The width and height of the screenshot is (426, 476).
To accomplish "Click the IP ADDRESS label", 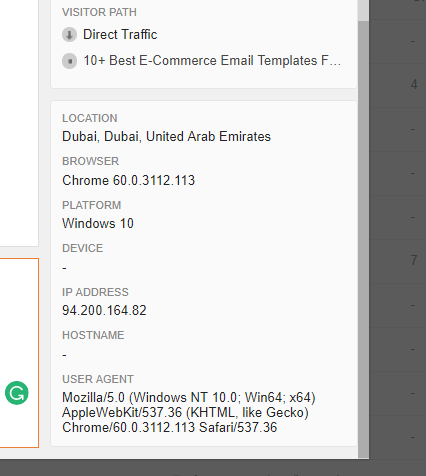I will [x=95, y=292].
